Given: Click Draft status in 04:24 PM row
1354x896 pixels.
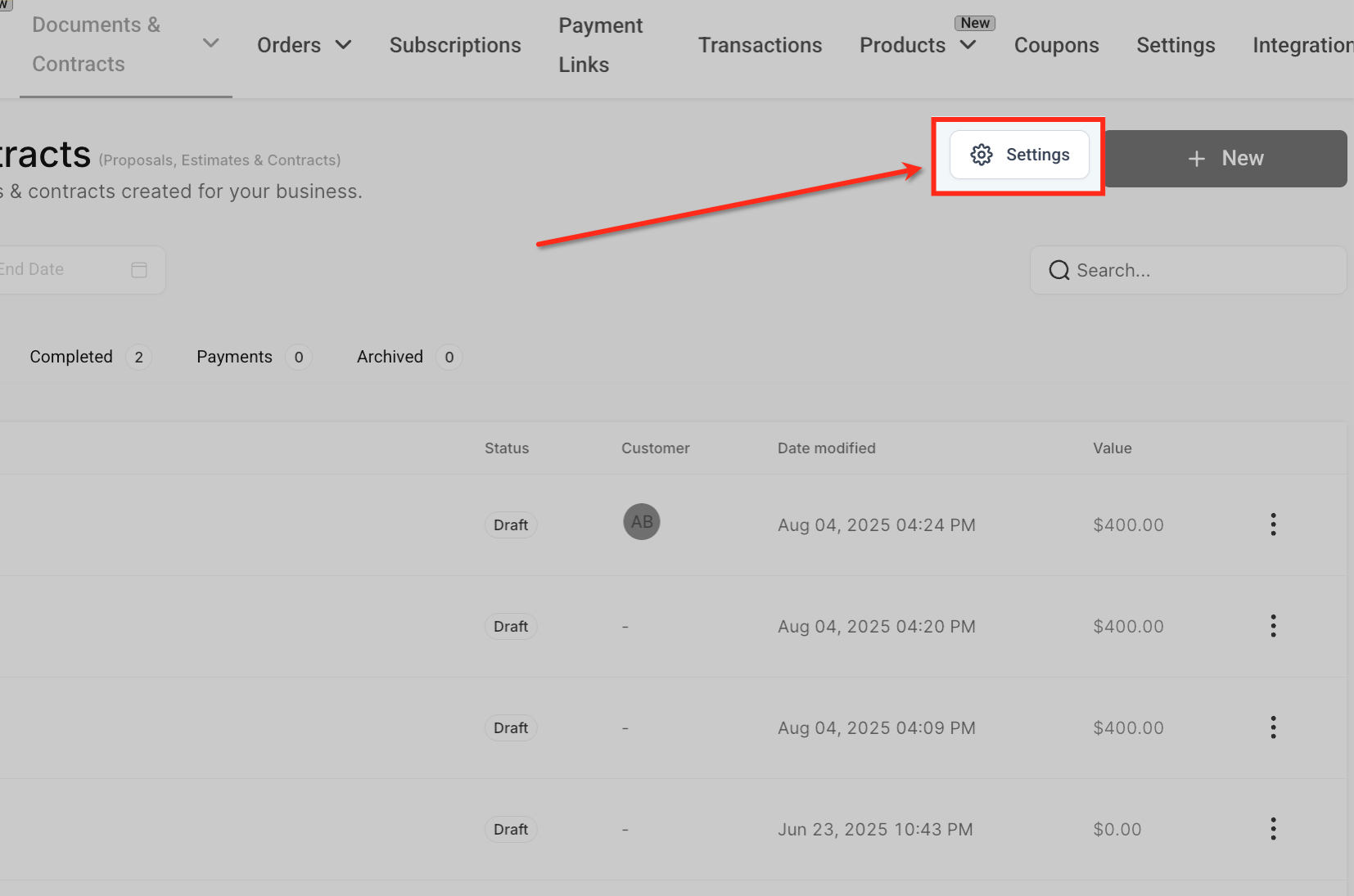Looking at the screenshot, I should coord(511,525).
